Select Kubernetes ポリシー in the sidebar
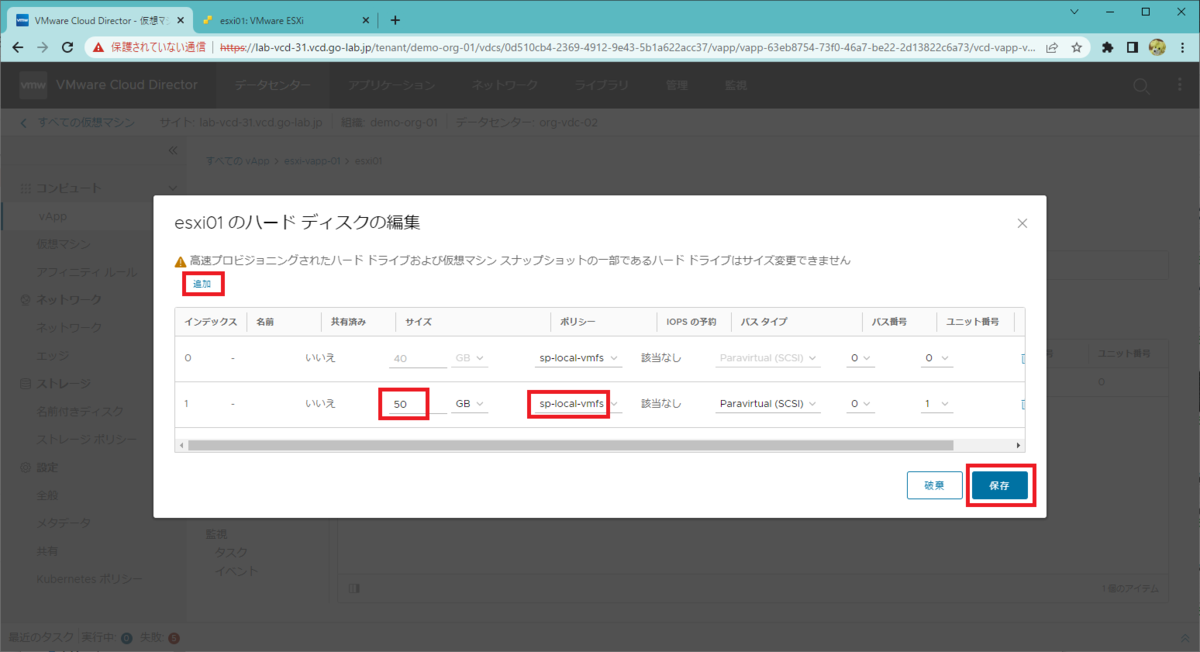This screenshot has width=1200, height=652. 89,579
